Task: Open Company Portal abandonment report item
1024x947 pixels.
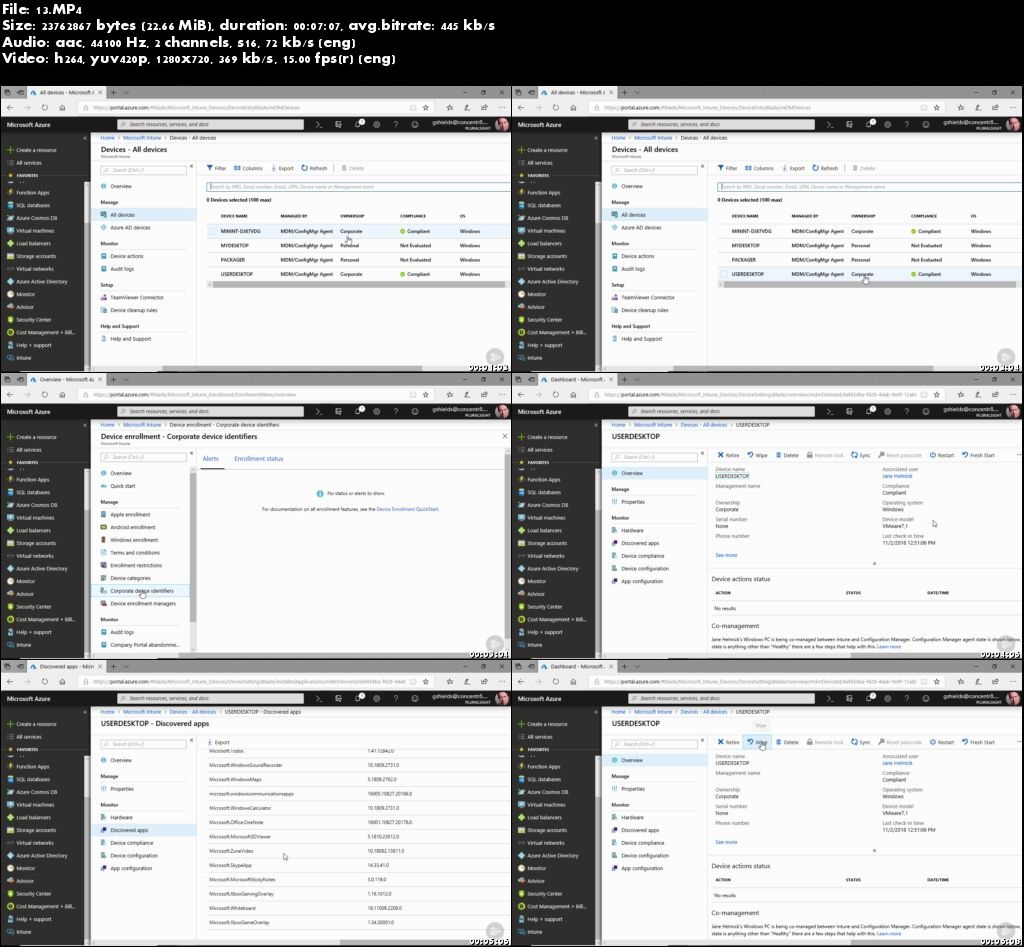Action: pyautogui.click(x=144, y=645)
